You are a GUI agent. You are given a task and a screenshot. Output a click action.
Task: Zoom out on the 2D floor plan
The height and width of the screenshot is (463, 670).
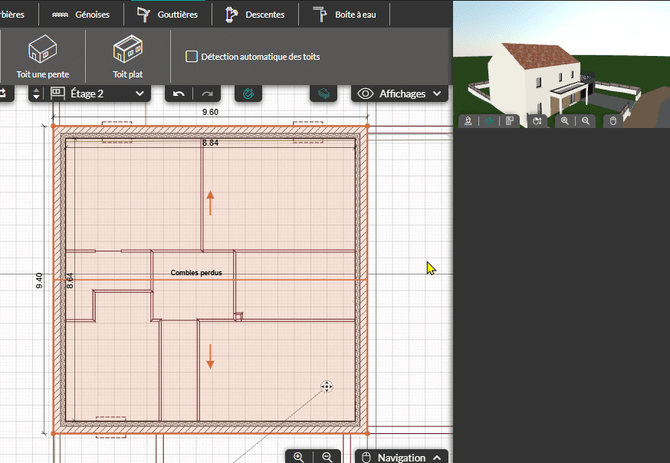click(x=327, y=457)
